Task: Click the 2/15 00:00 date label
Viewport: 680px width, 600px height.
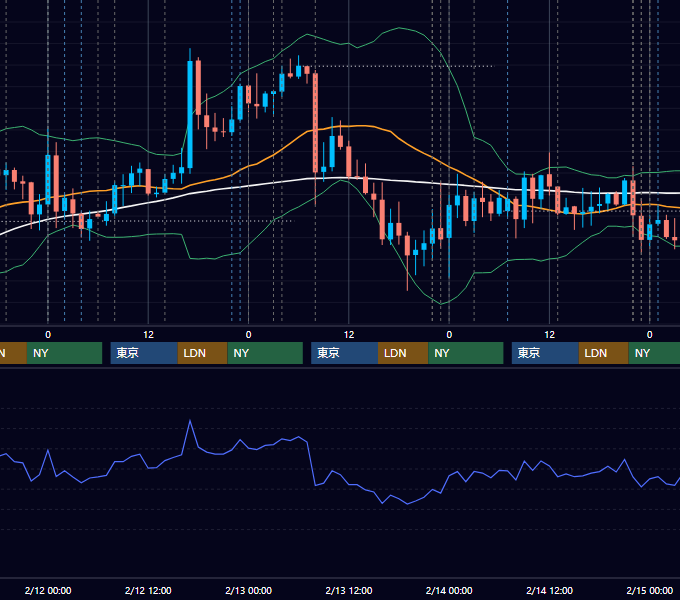Action: [650, 590]
